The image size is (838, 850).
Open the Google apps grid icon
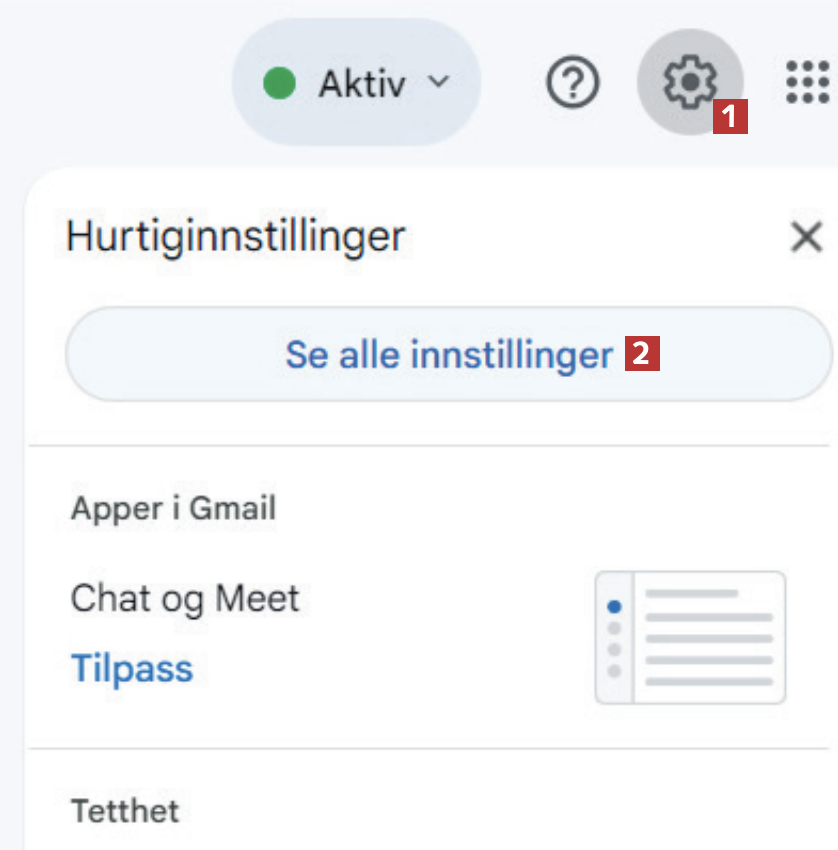point(808,82)
